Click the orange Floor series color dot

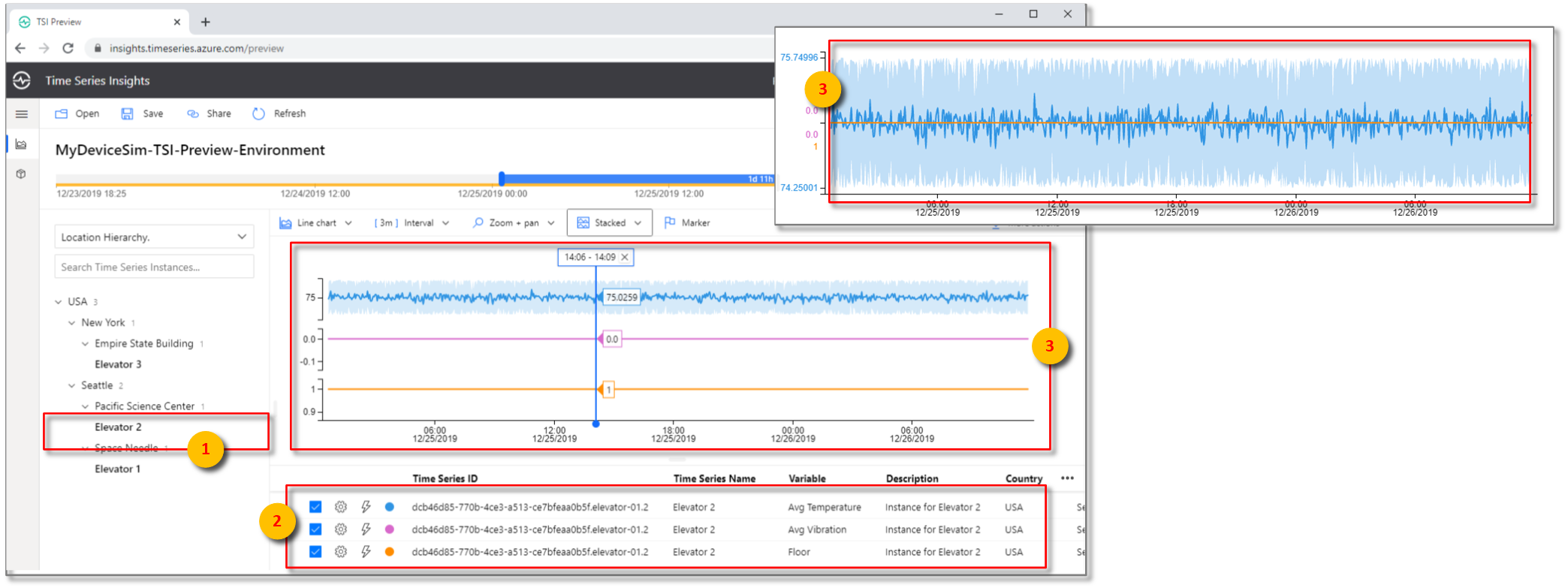coord(390,552)
